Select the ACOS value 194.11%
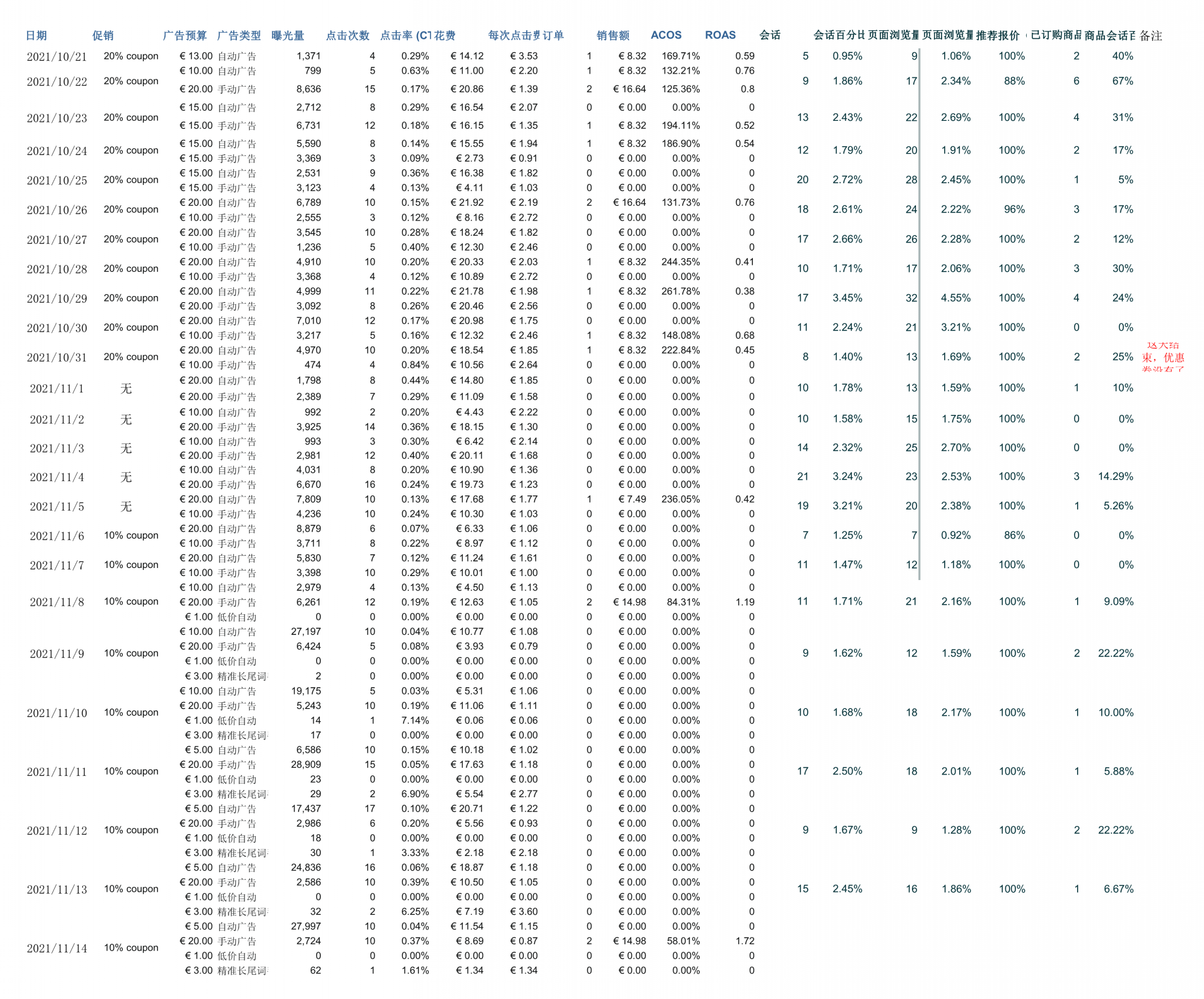 [x=680, y=125]
